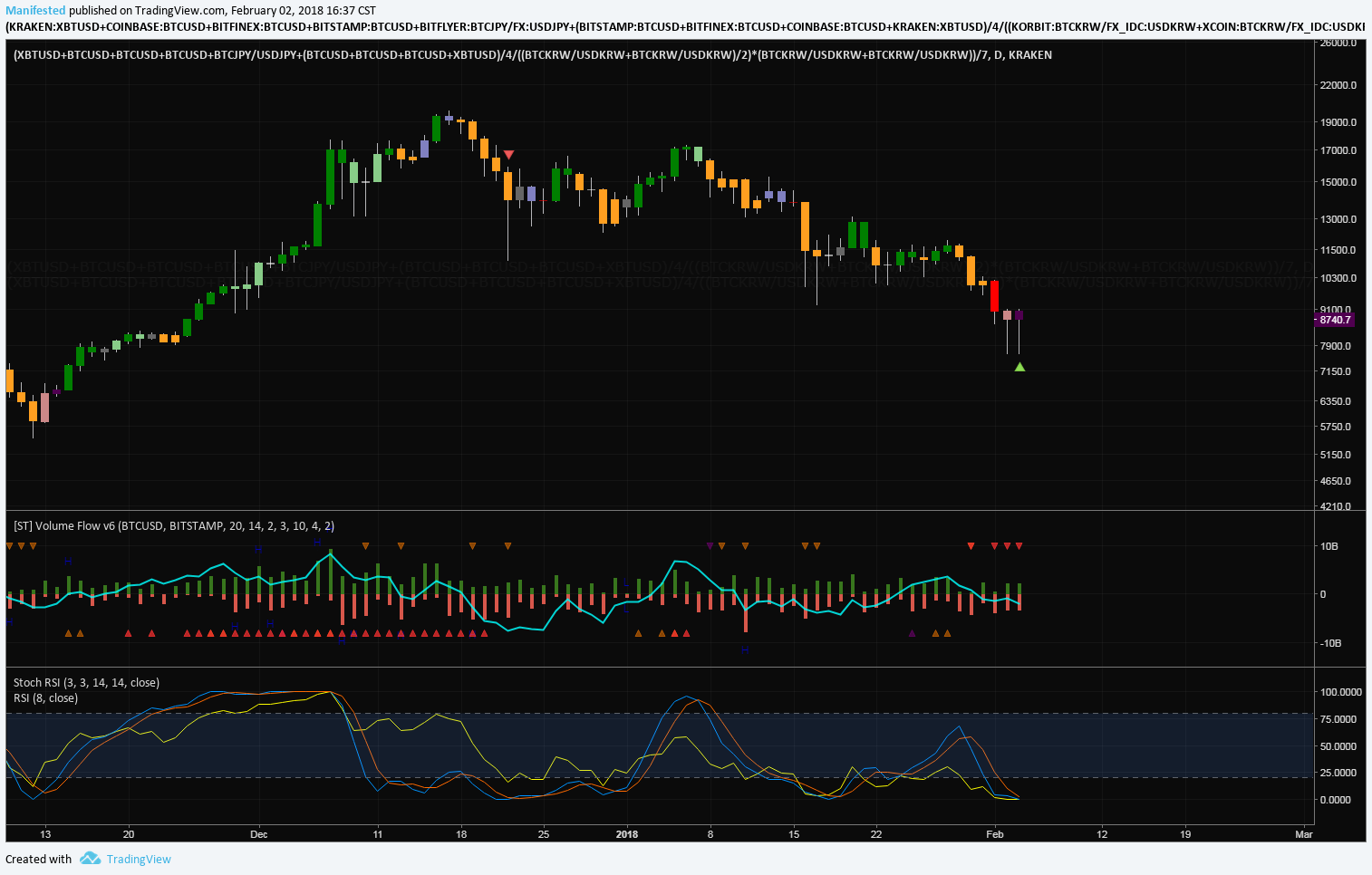Click the 12 date label on time axis
Viewport: 1372px width, 875px height.
coord(1102,834)
